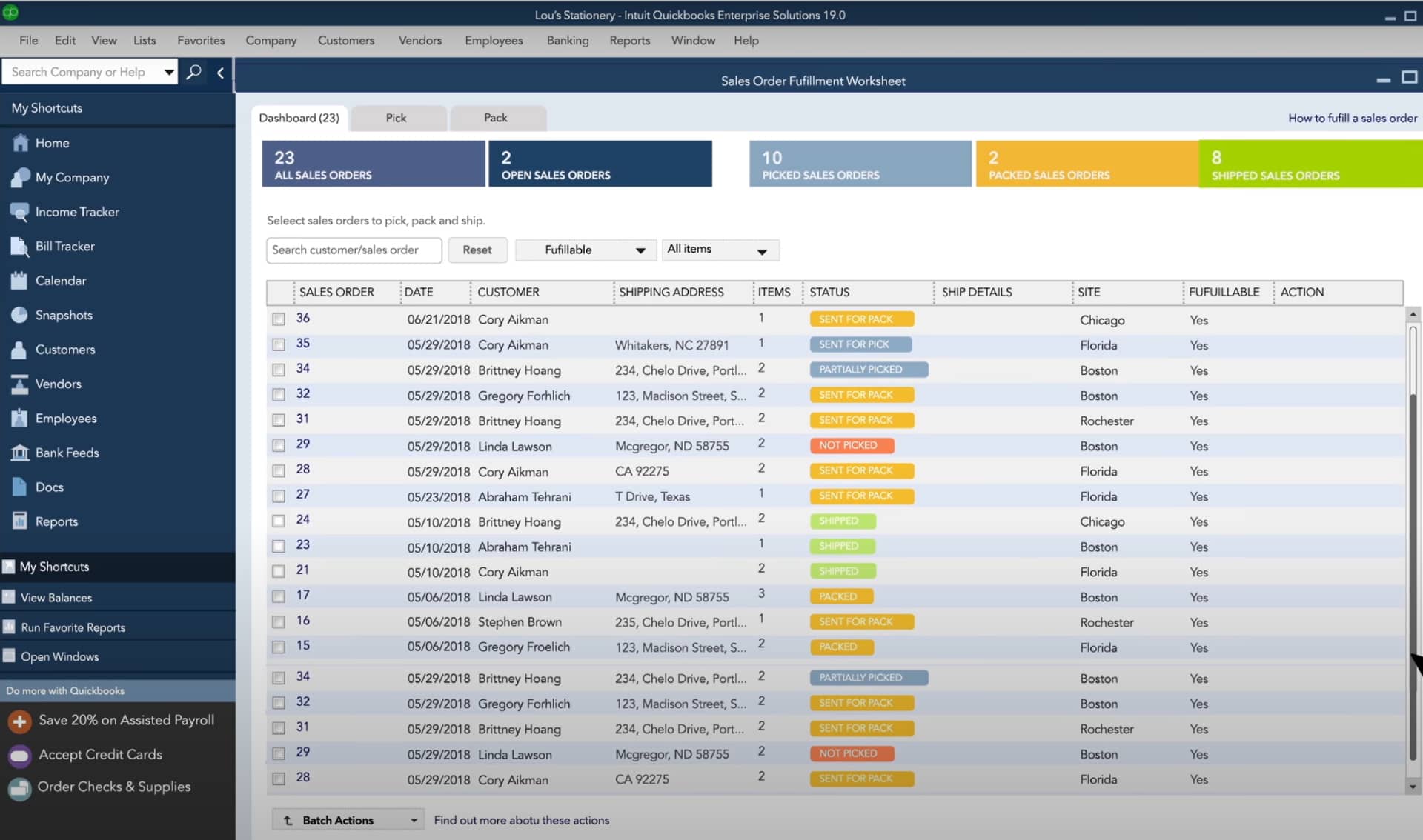The width and height of the screenshot is (1423, 840).
Task: Open Income Tracker icon
Action: click(x=20, y=212)
